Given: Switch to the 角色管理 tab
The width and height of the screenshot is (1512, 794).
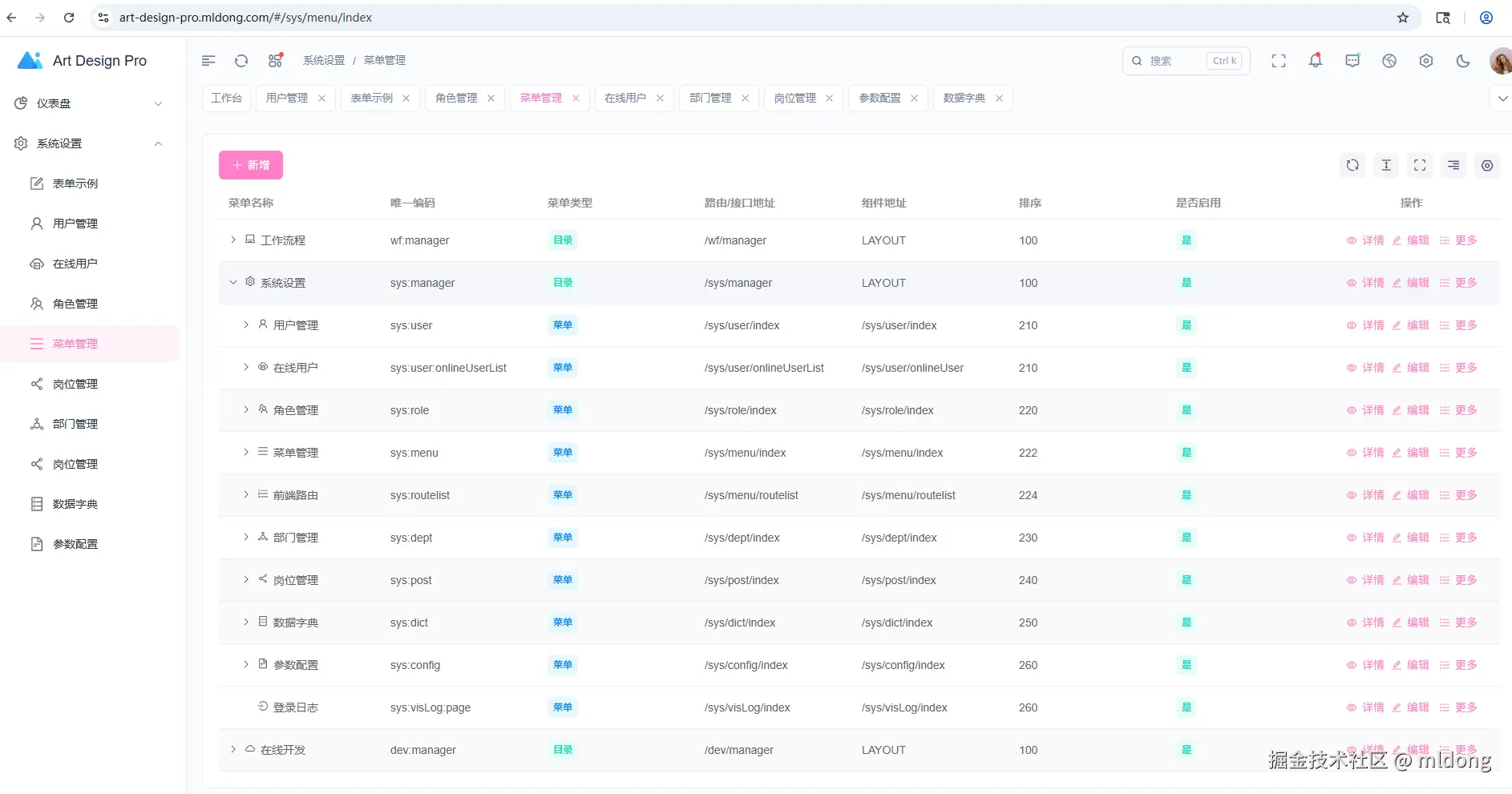Looking at the screenshot, I should pyautogui.click(x=456, y=98).
